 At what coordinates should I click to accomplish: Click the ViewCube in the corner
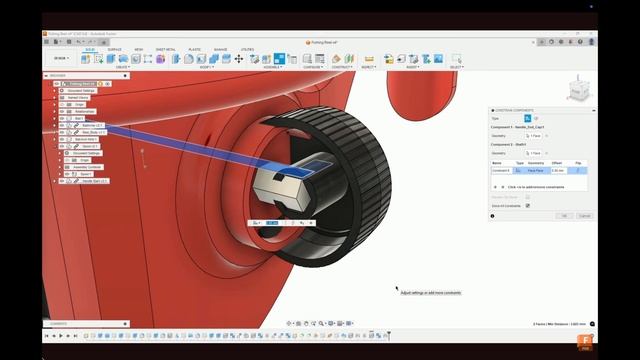[x=578, y=89]
